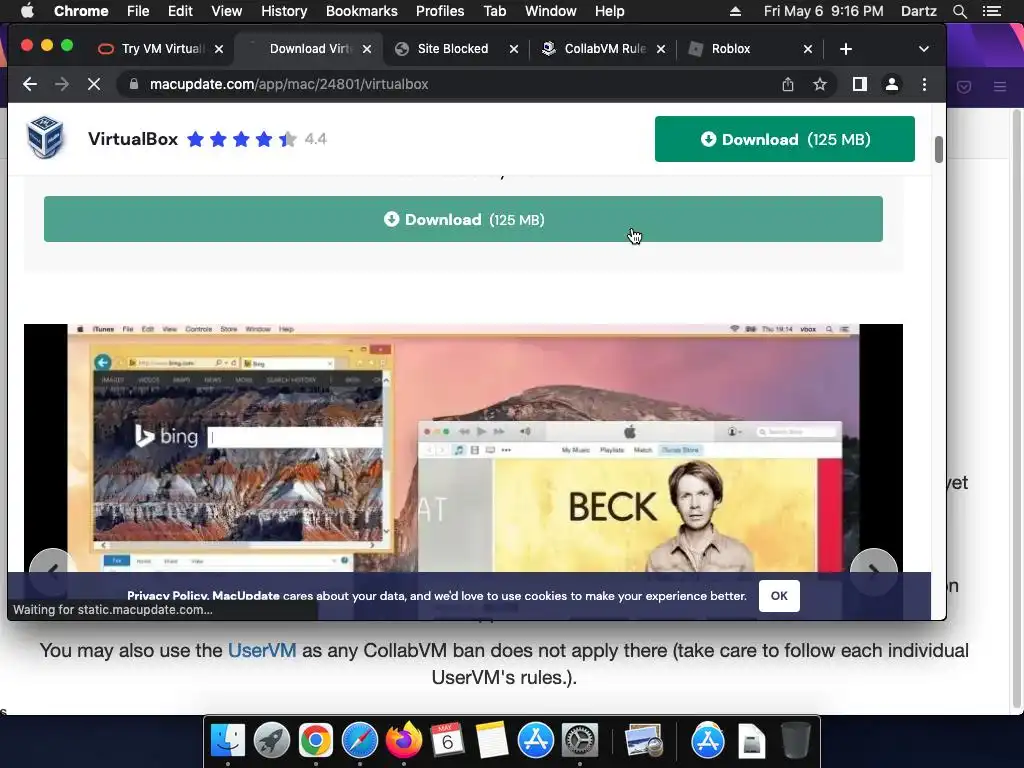This screenshot has height=768, width=1024.
Task: Open the Window menu
Action: tap(551, 11)
